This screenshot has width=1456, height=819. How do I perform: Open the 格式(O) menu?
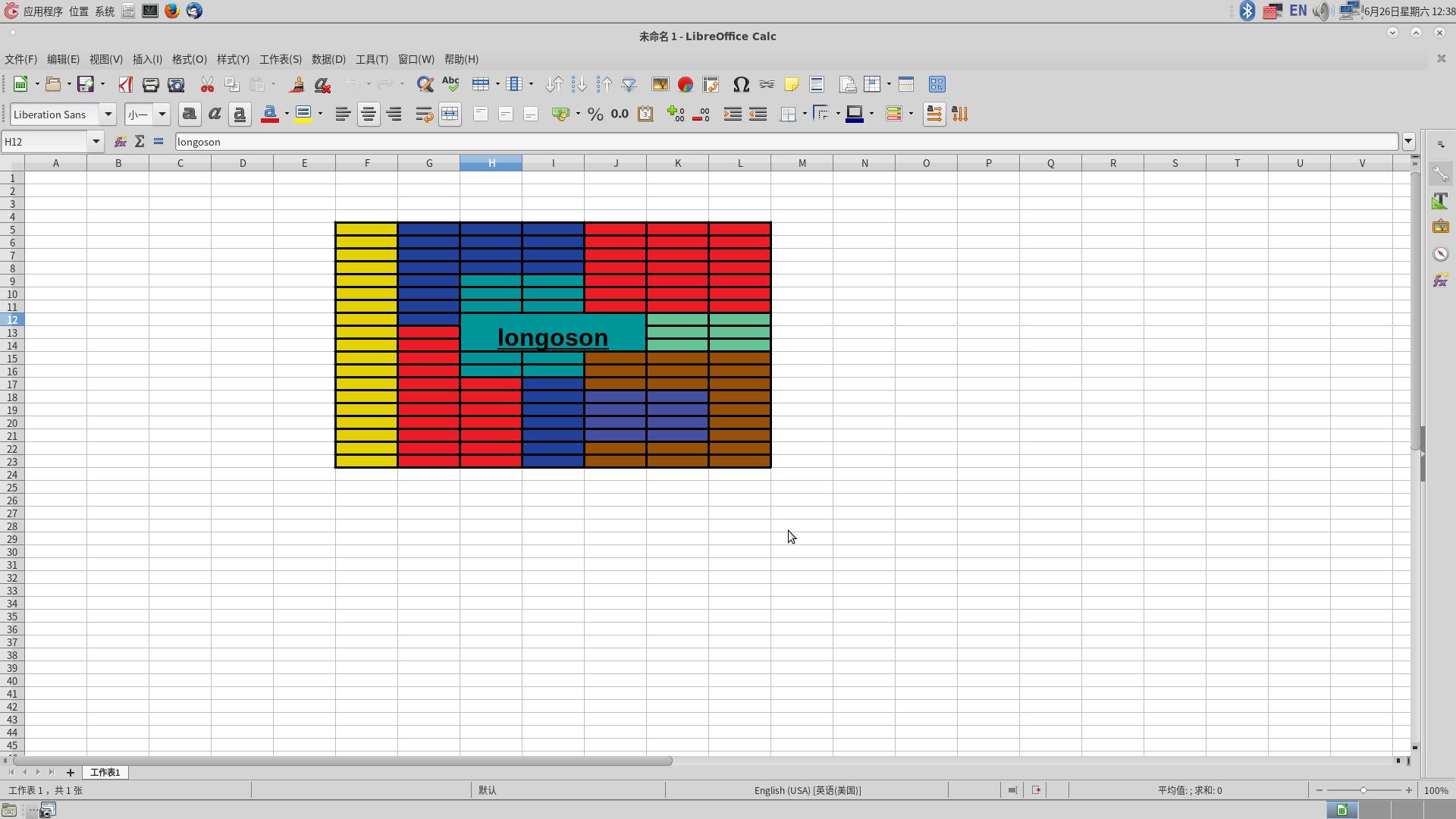(189, 59)
